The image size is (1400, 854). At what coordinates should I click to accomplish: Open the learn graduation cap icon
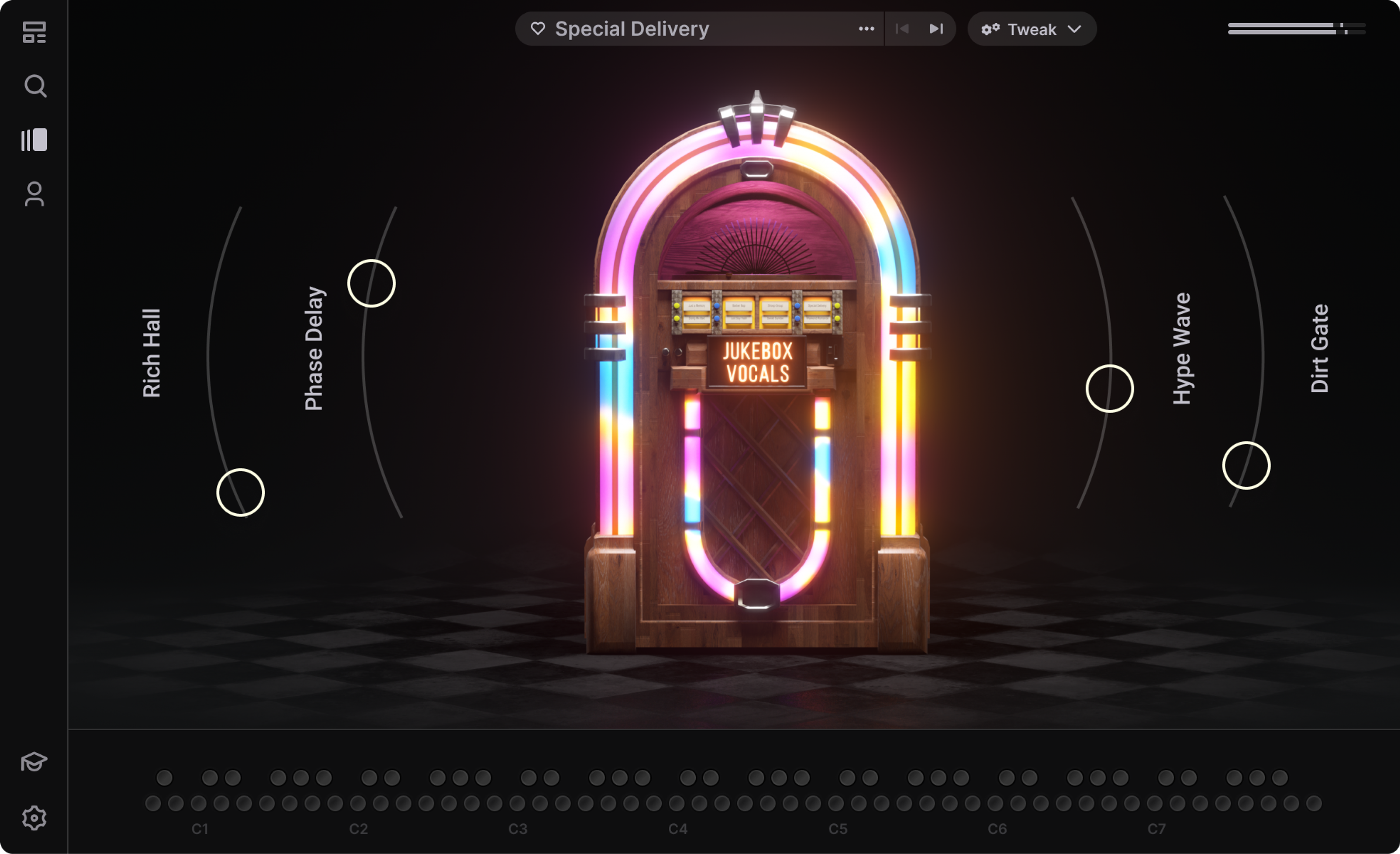(34, 761)
